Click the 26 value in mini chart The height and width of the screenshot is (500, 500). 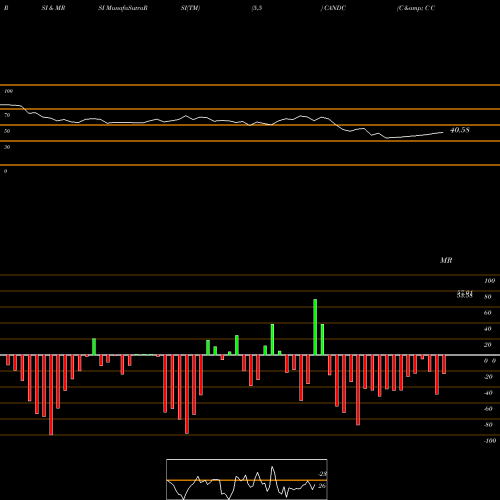click(x=322, y=486)
